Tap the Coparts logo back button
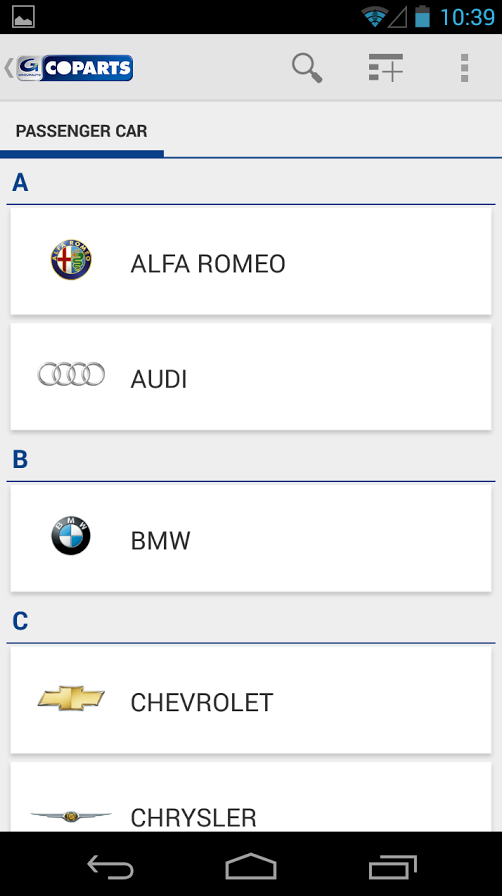 69,68
